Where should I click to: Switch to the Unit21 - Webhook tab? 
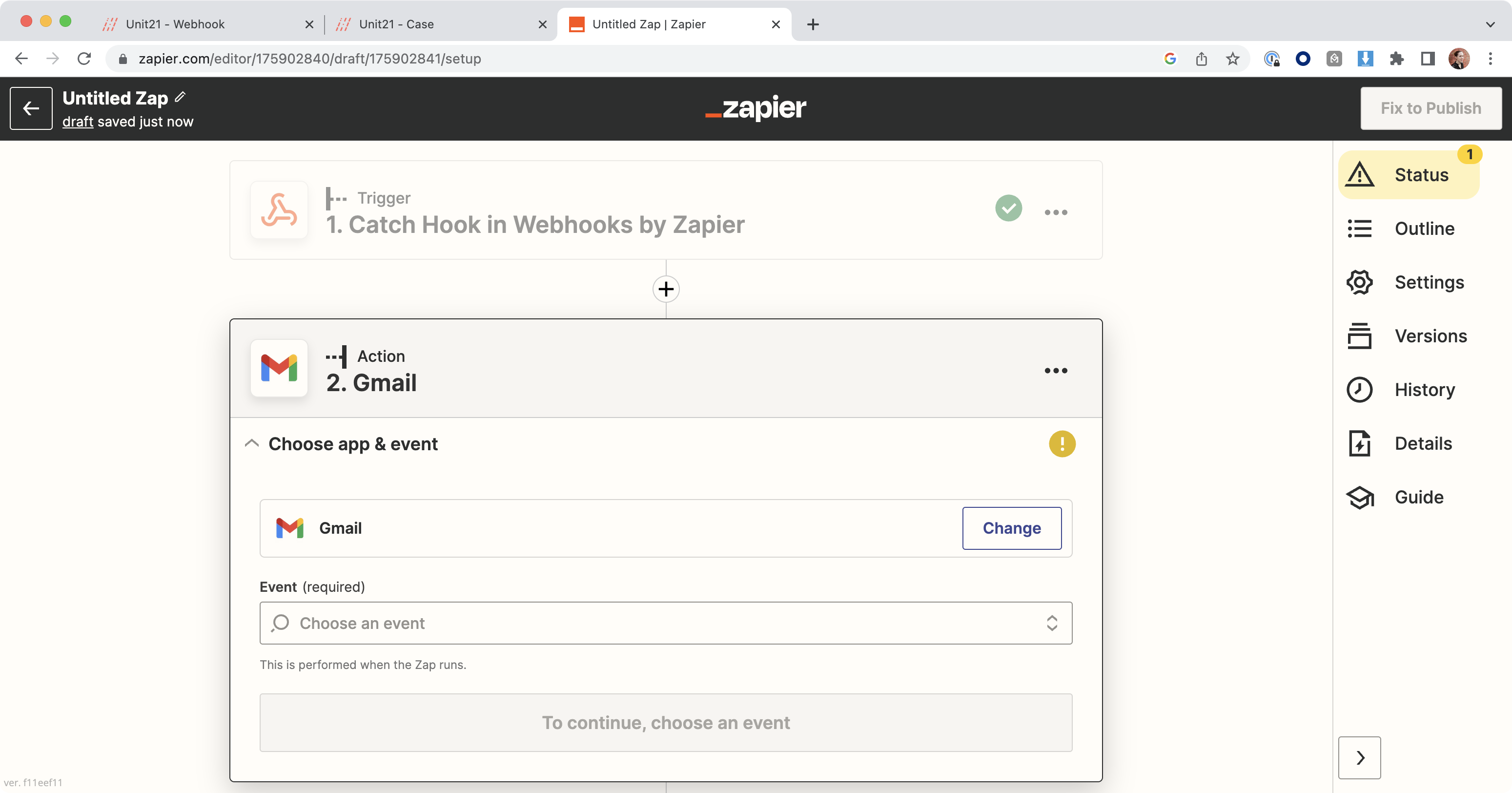click(x=175, y=24)
